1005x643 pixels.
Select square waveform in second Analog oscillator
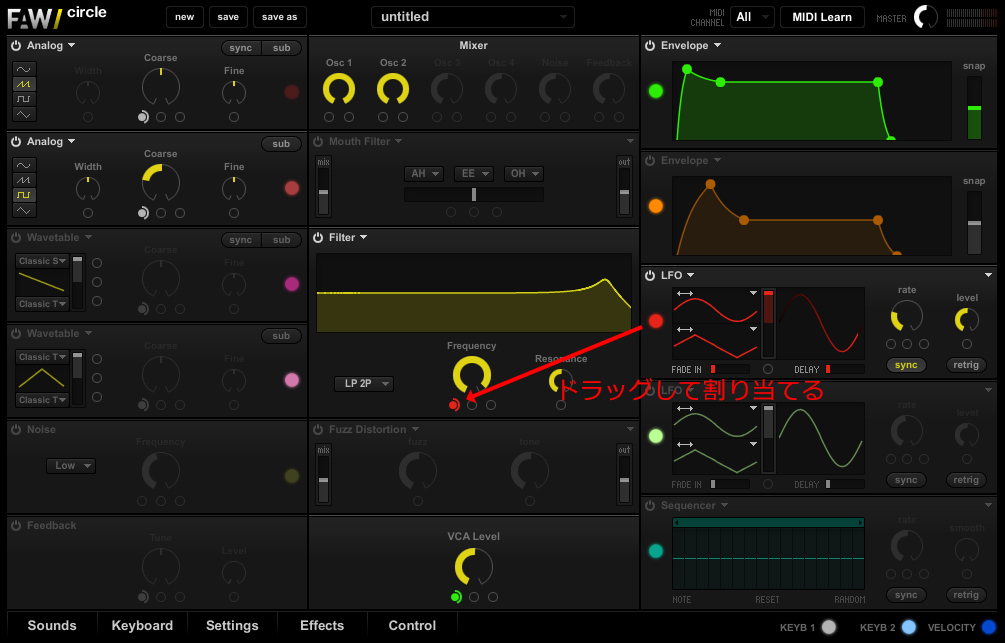(x=24, y=195)
